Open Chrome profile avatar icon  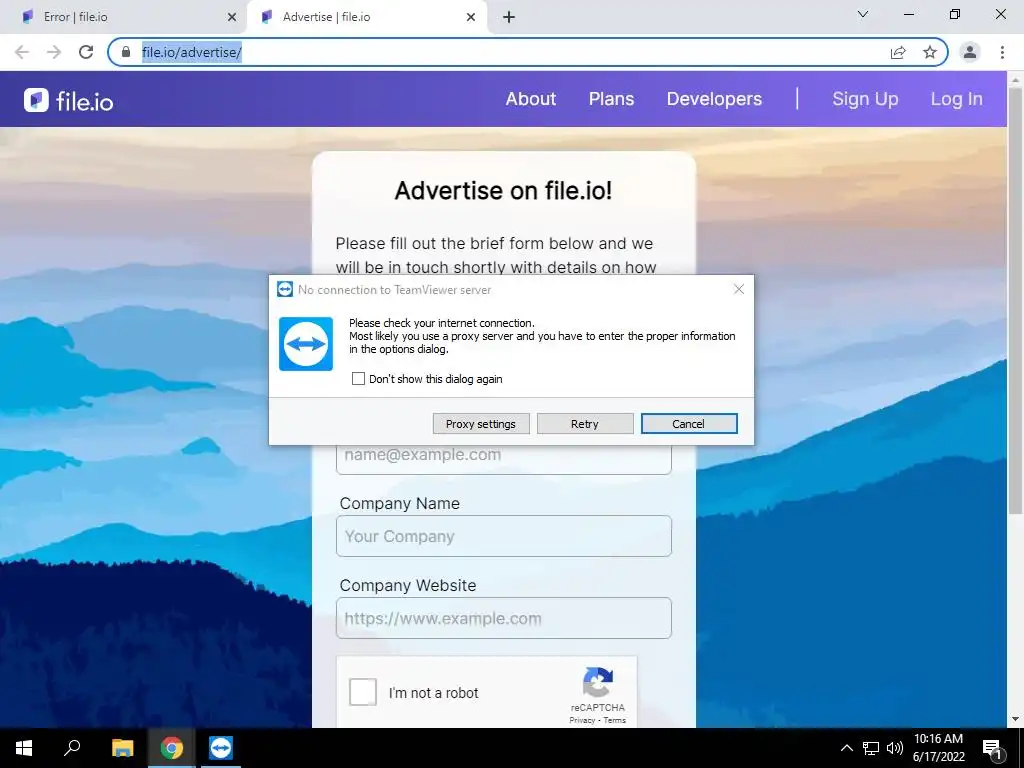(x=970, y=52)
